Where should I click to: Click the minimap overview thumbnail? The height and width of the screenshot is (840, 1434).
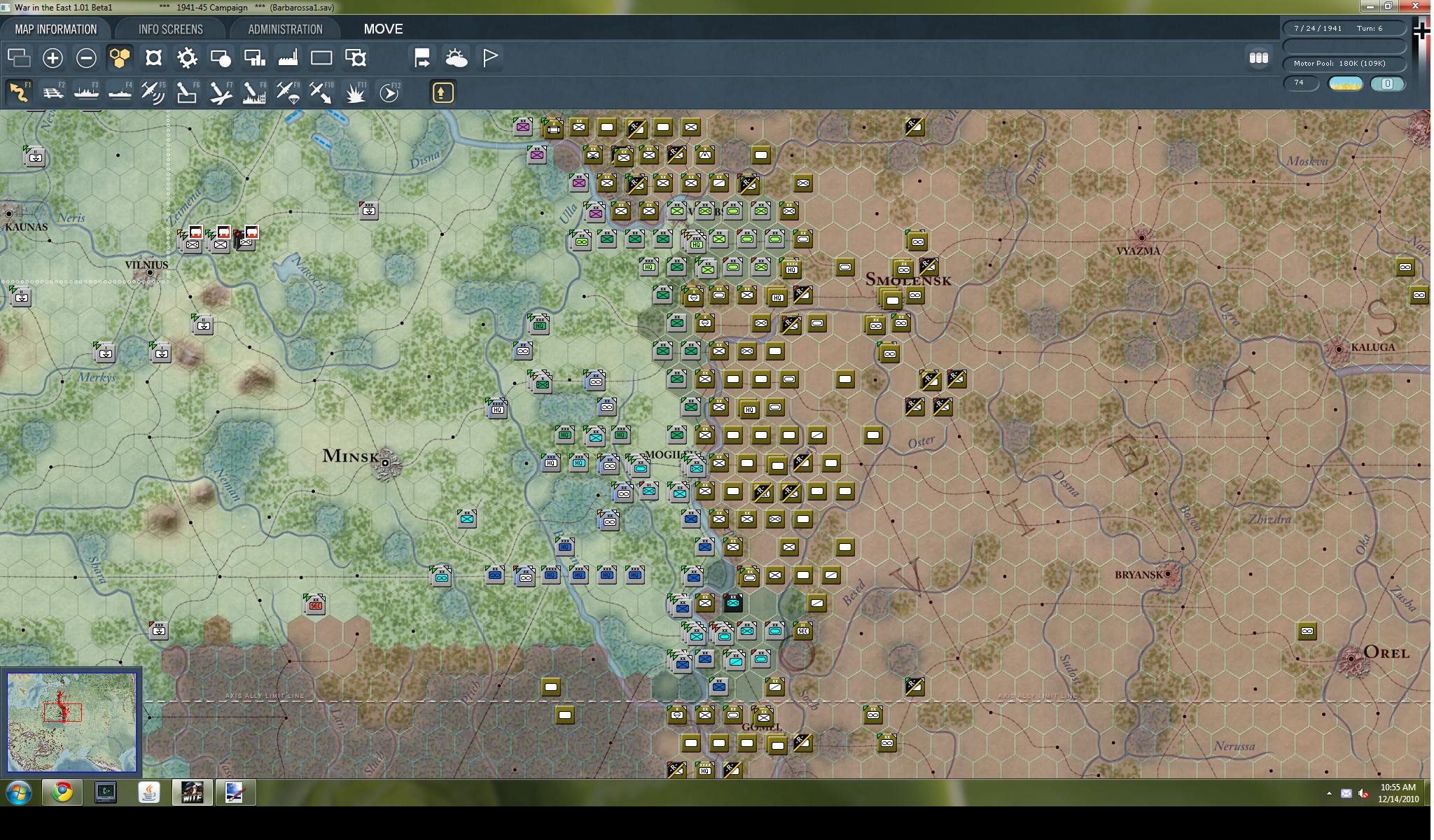click(72, 722)
